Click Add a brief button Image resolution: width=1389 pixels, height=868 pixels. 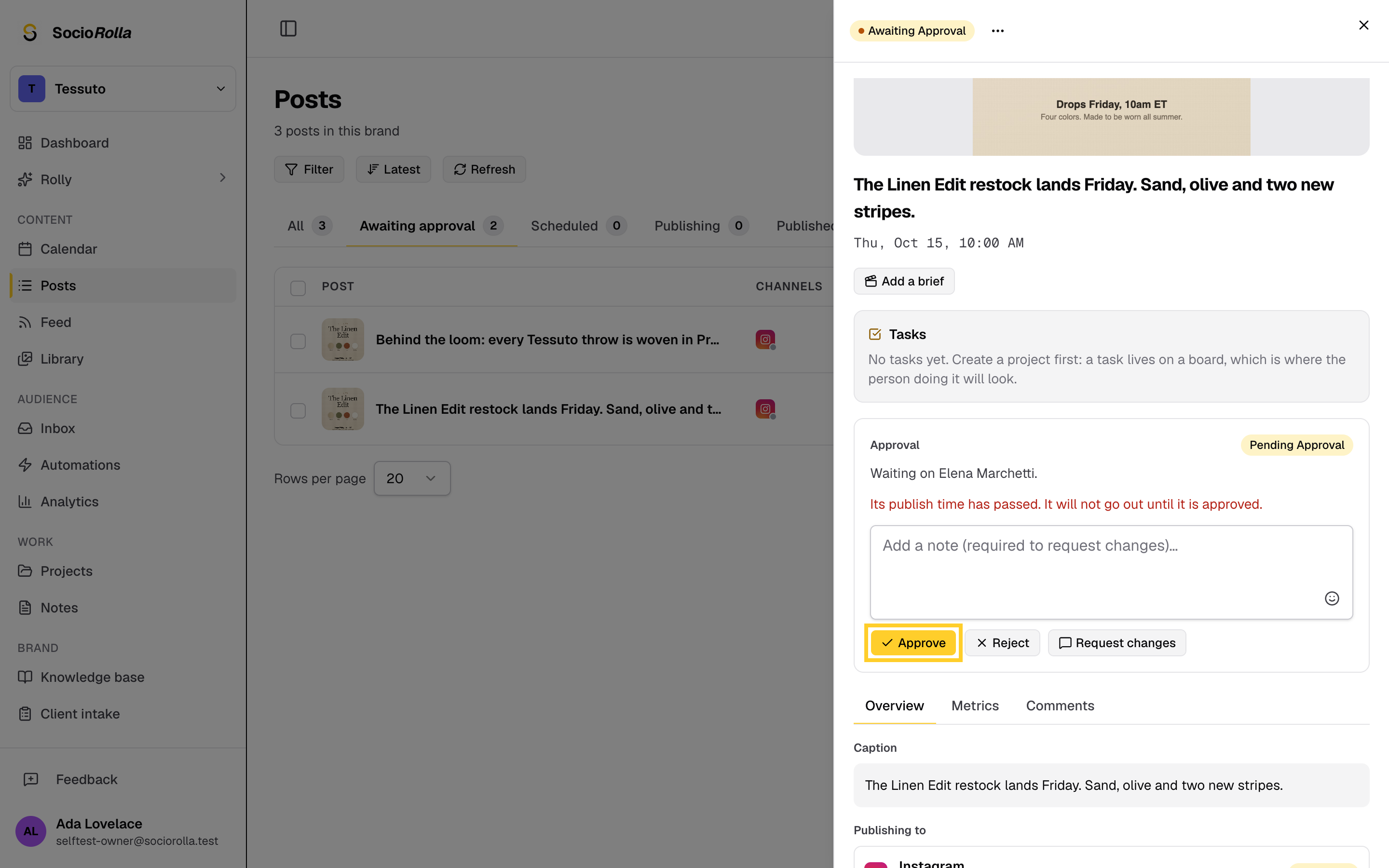click(903, 281)
